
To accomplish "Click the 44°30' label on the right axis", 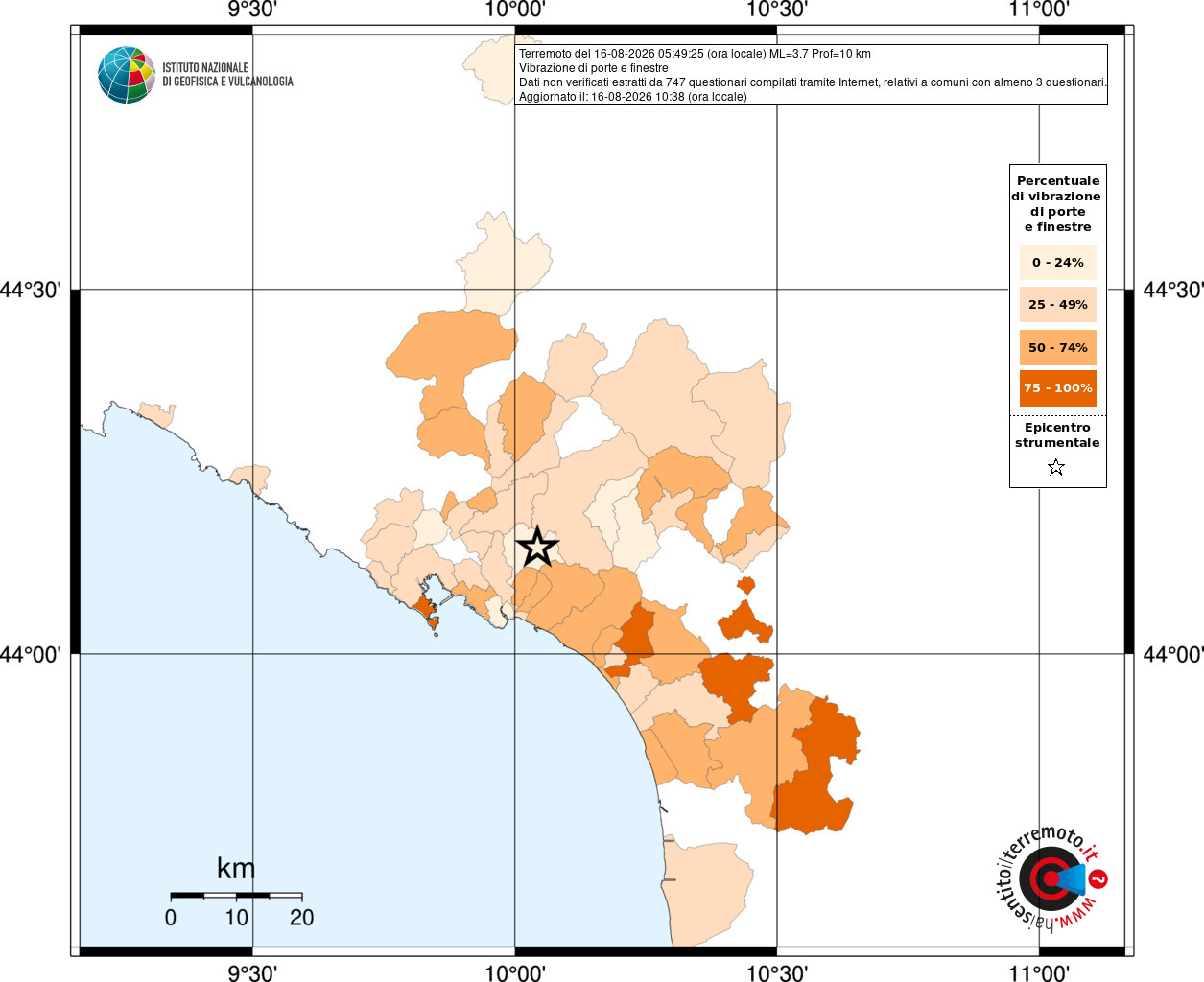I will 1173,290.
